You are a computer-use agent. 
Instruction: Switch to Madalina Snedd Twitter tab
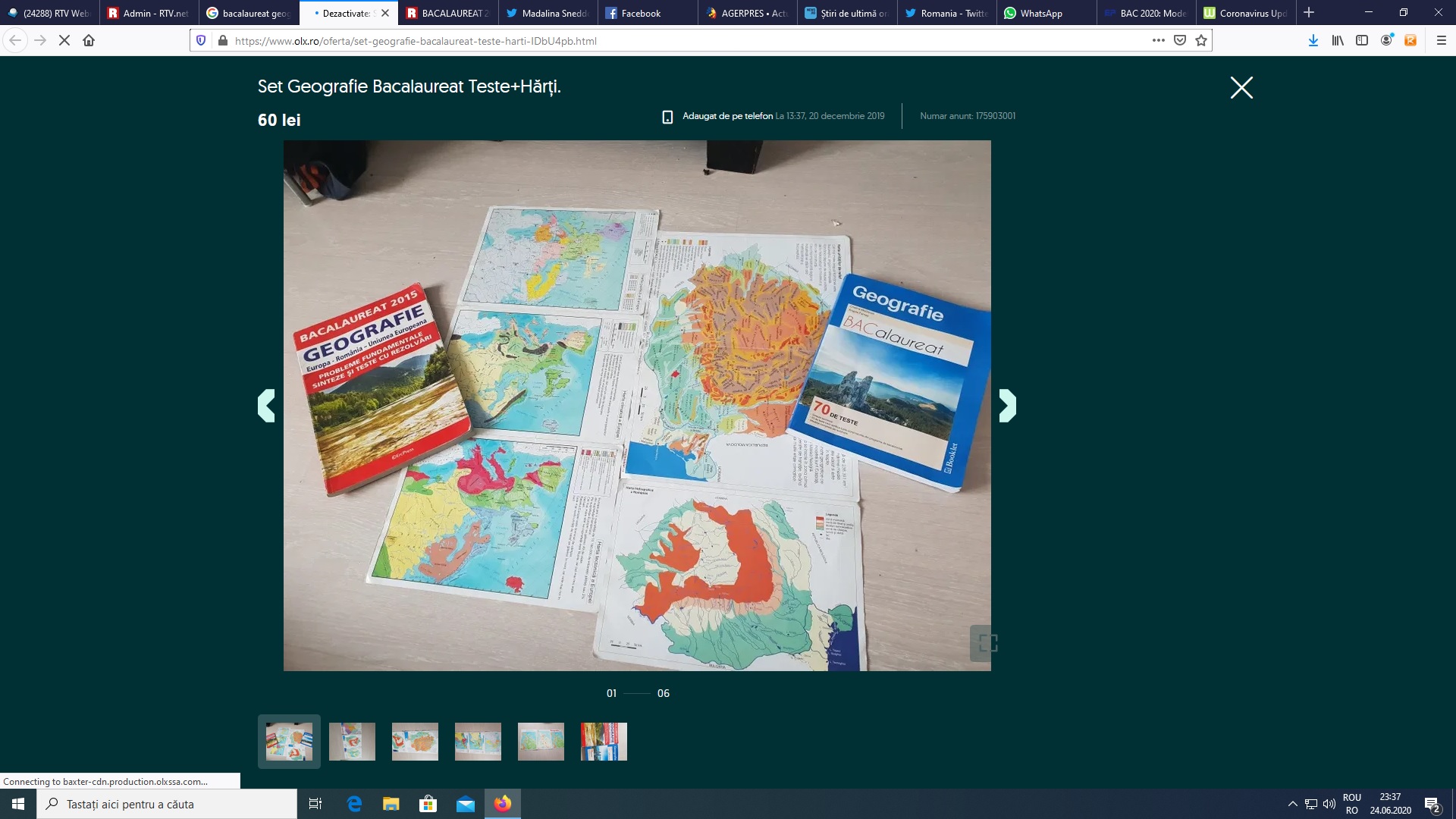548,14
